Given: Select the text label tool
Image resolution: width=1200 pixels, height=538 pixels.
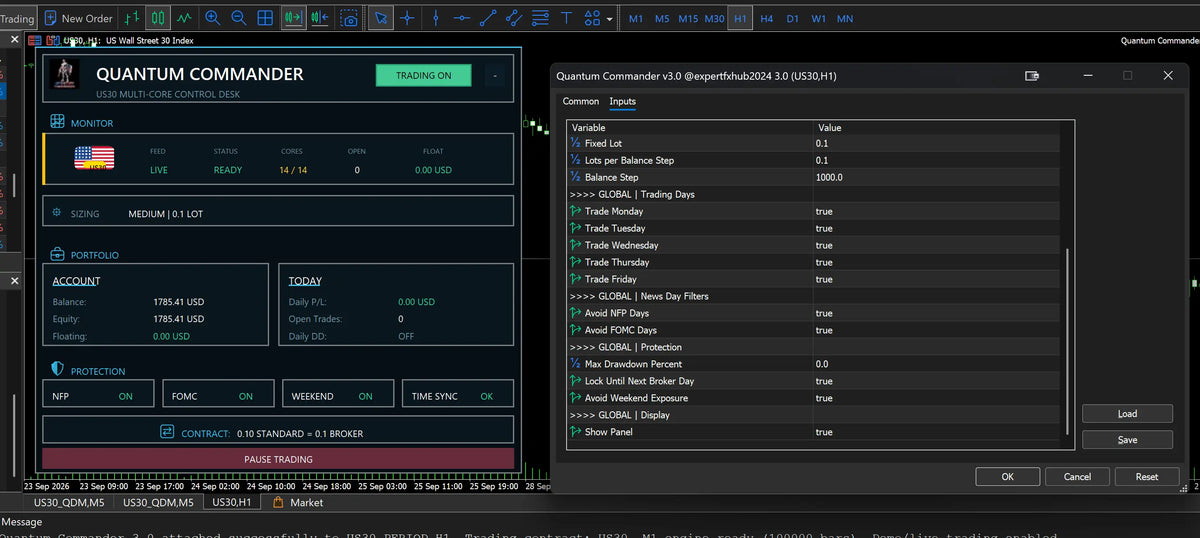Looking at the screenshot, I should (x=566, y=18).
